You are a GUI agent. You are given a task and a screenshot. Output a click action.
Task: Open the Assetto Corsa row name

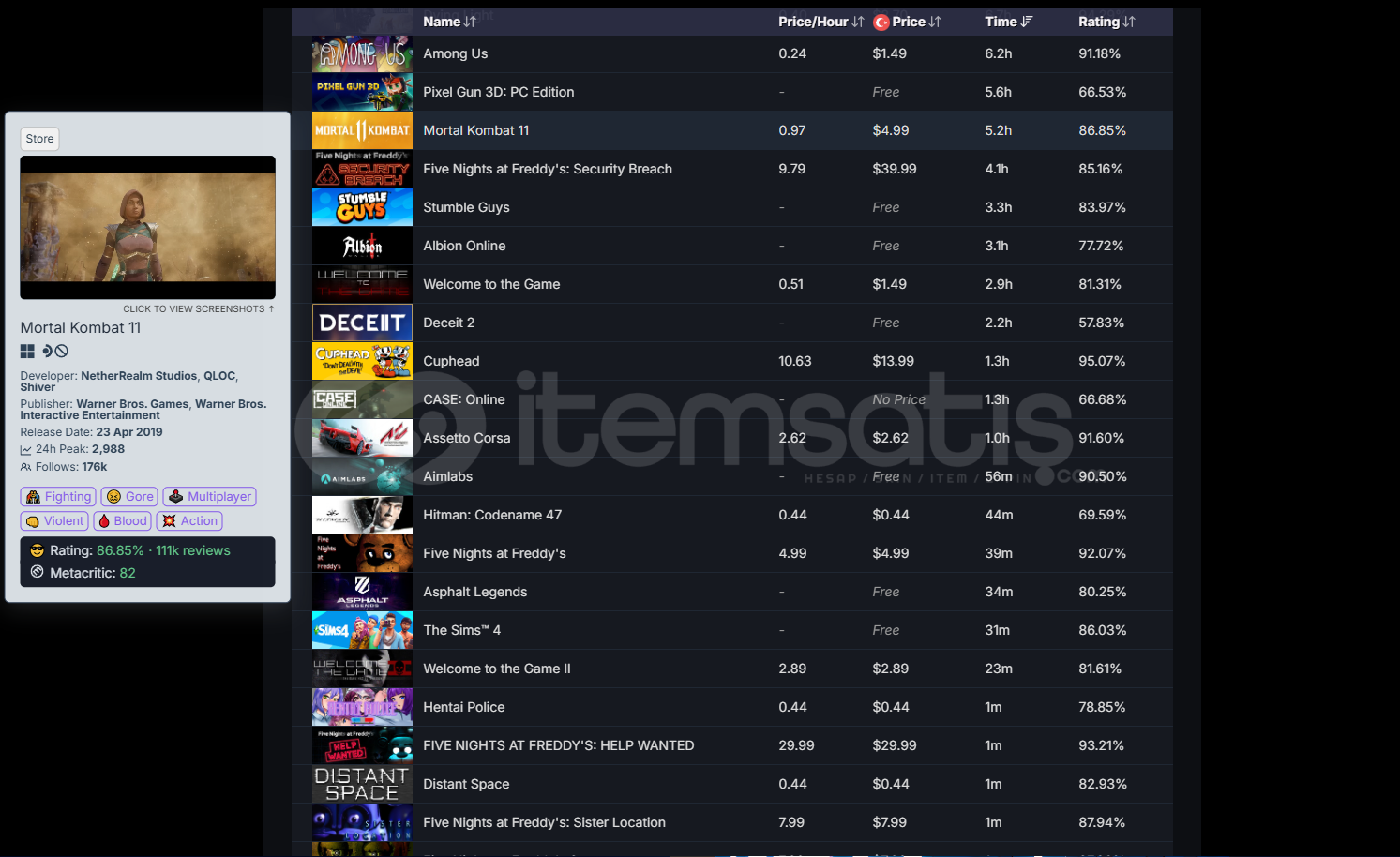point(467,438)
